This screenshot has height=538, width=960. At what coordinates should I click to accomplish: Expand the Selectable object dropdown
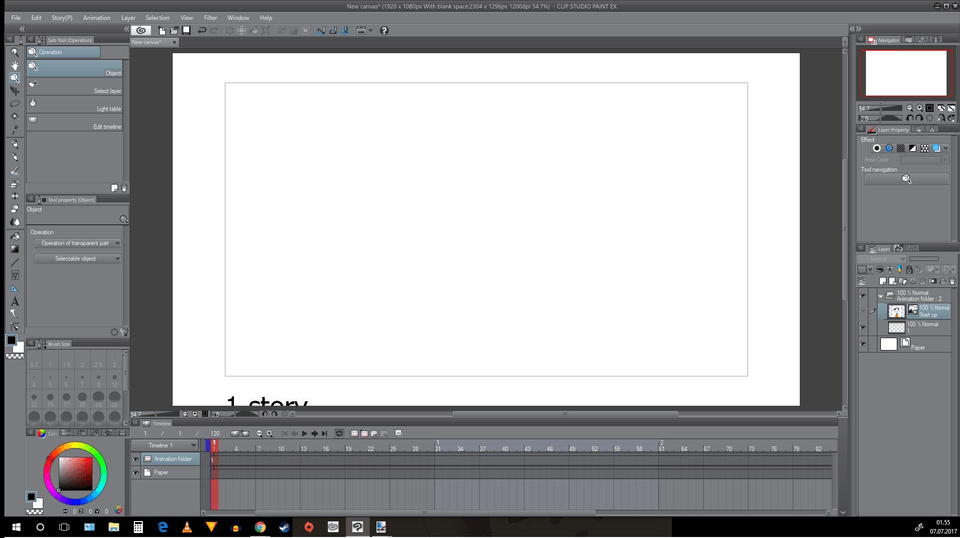pos(77,259)
